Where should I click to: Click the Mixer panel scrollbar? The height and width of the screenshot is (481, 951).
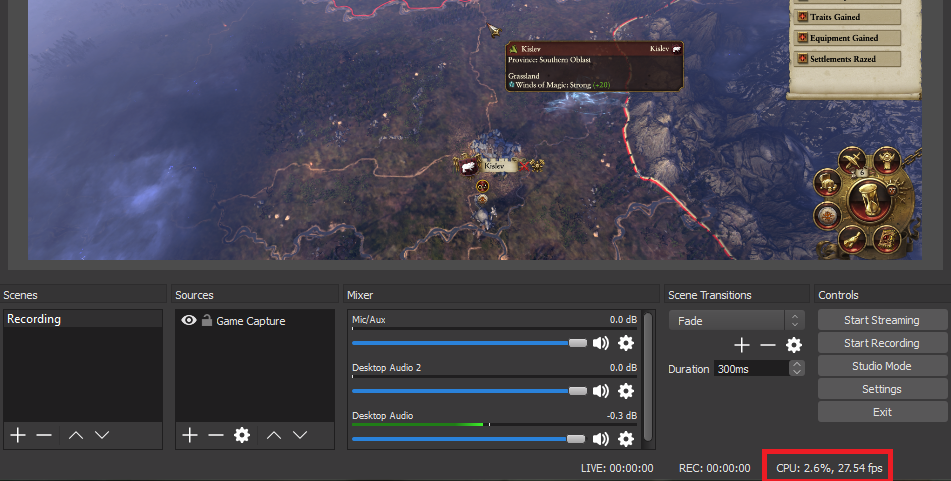(648, 377)
